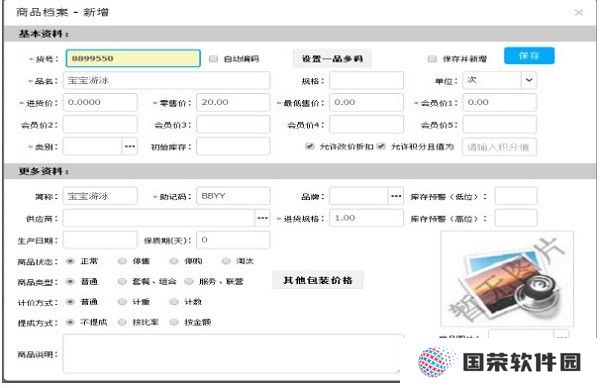Select 停购 product status radio

[174, 261]
